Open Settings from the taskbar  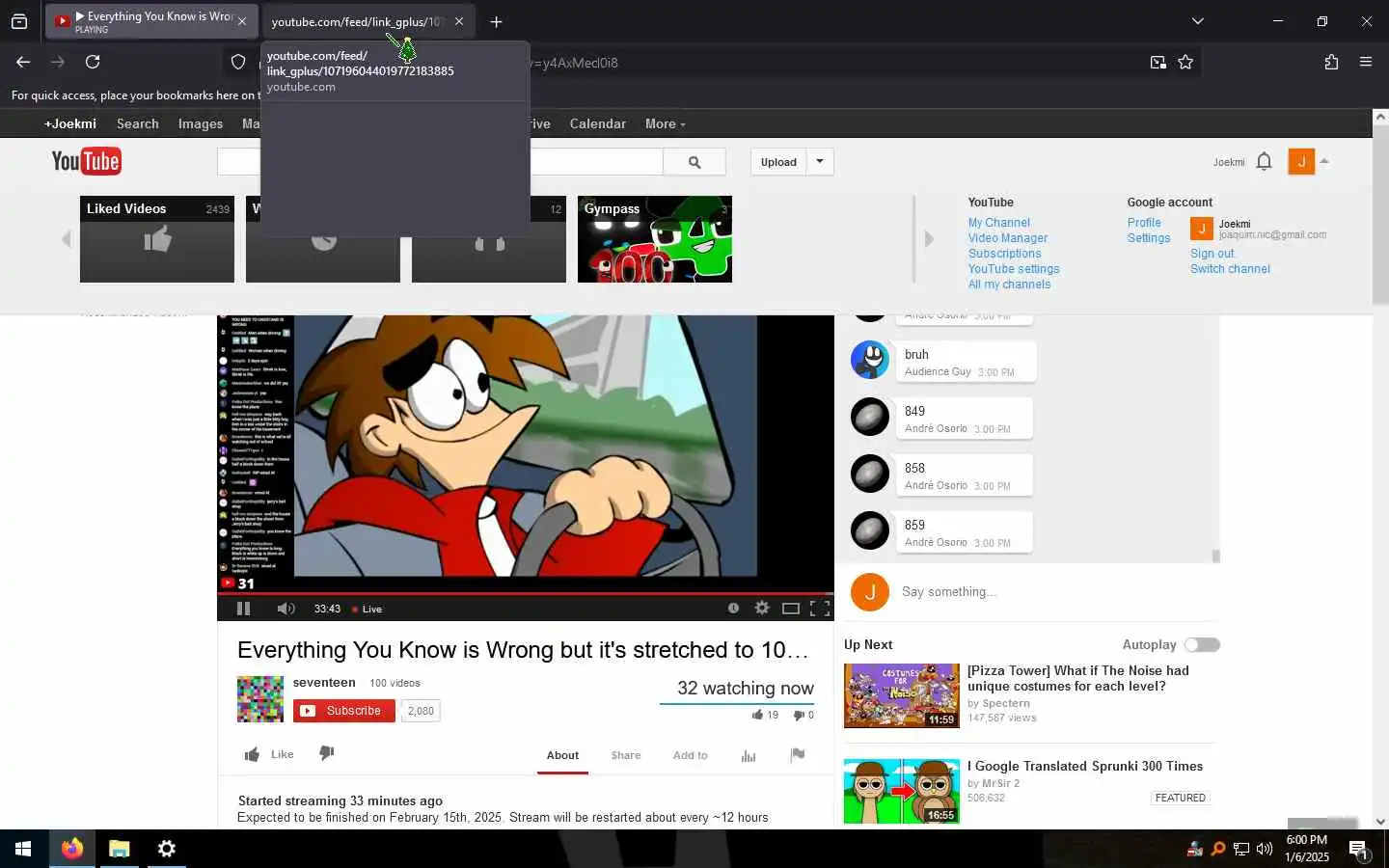tap(167, 849)
